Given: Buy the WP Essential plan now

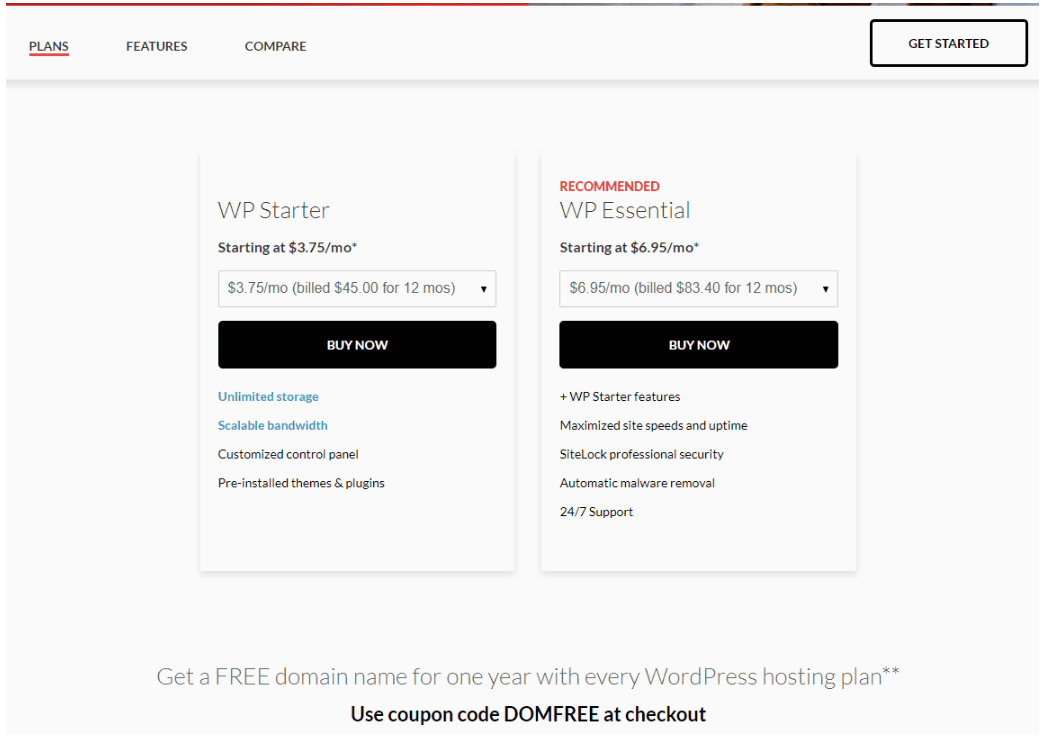Looking at the screenshot, I should click(x=698, y=345).
